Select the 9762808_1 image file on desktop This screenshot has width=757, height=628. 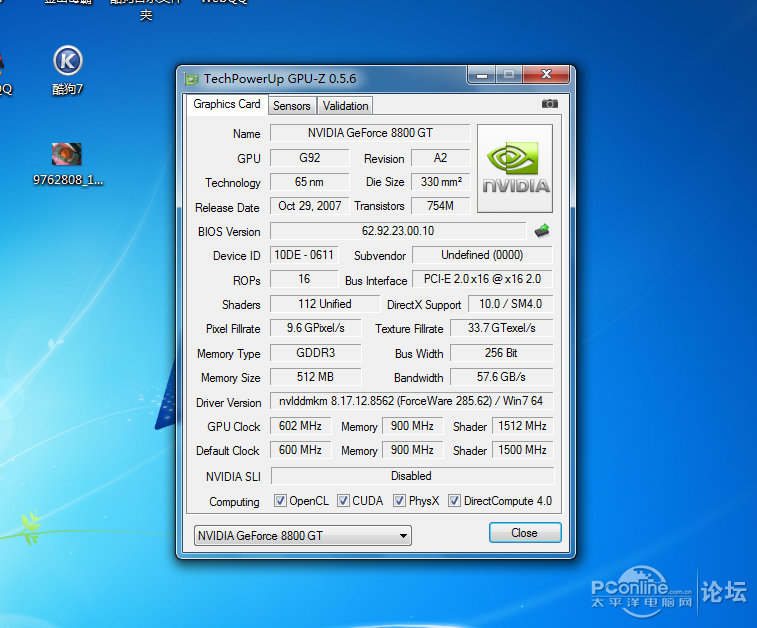tap(68, 164)
